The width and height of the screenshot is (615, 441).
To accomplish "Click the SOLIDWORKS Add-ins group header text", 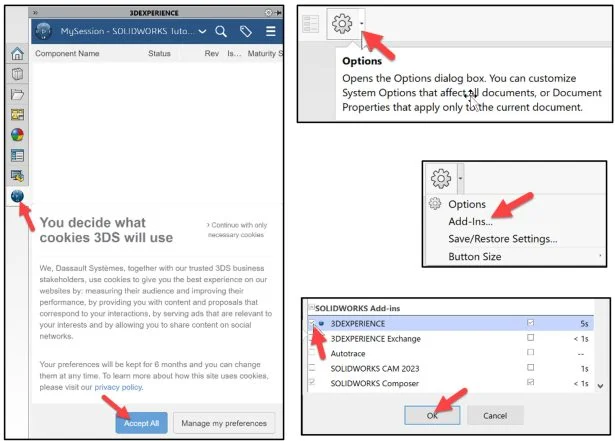I will click(358, 308).
